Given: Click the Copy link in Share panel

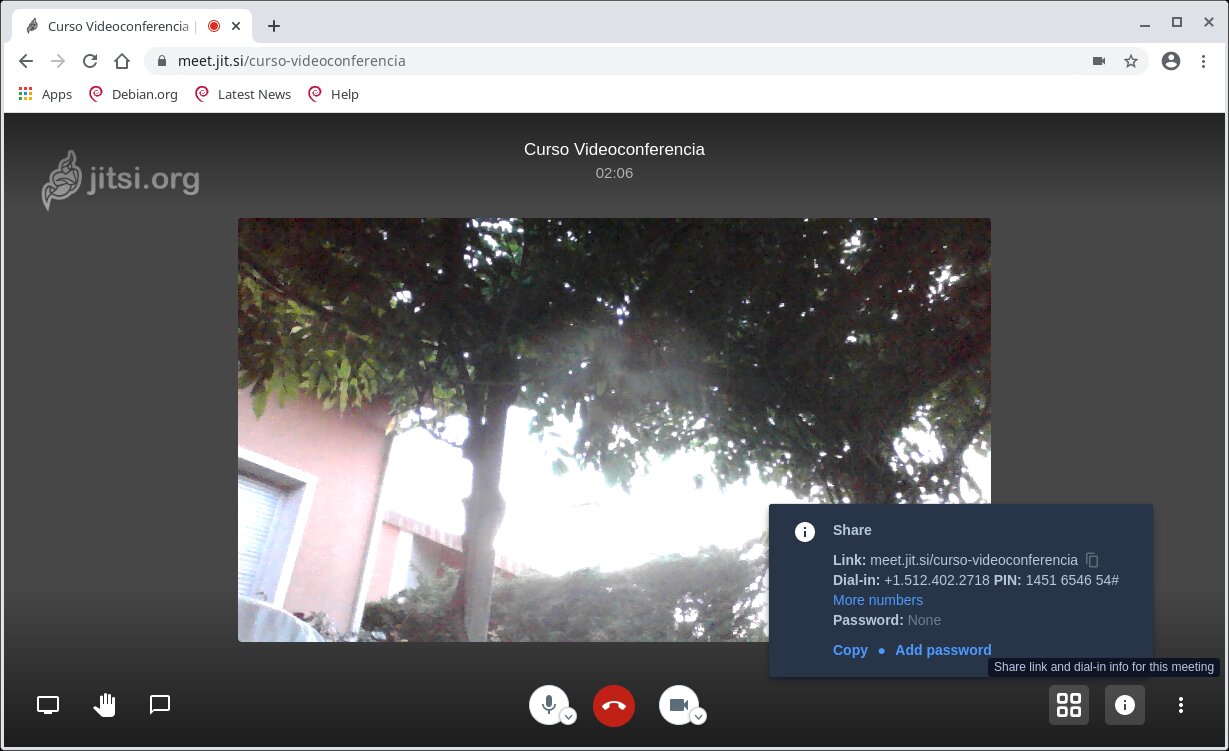Looking at the screenshot, I should [850, 650].
